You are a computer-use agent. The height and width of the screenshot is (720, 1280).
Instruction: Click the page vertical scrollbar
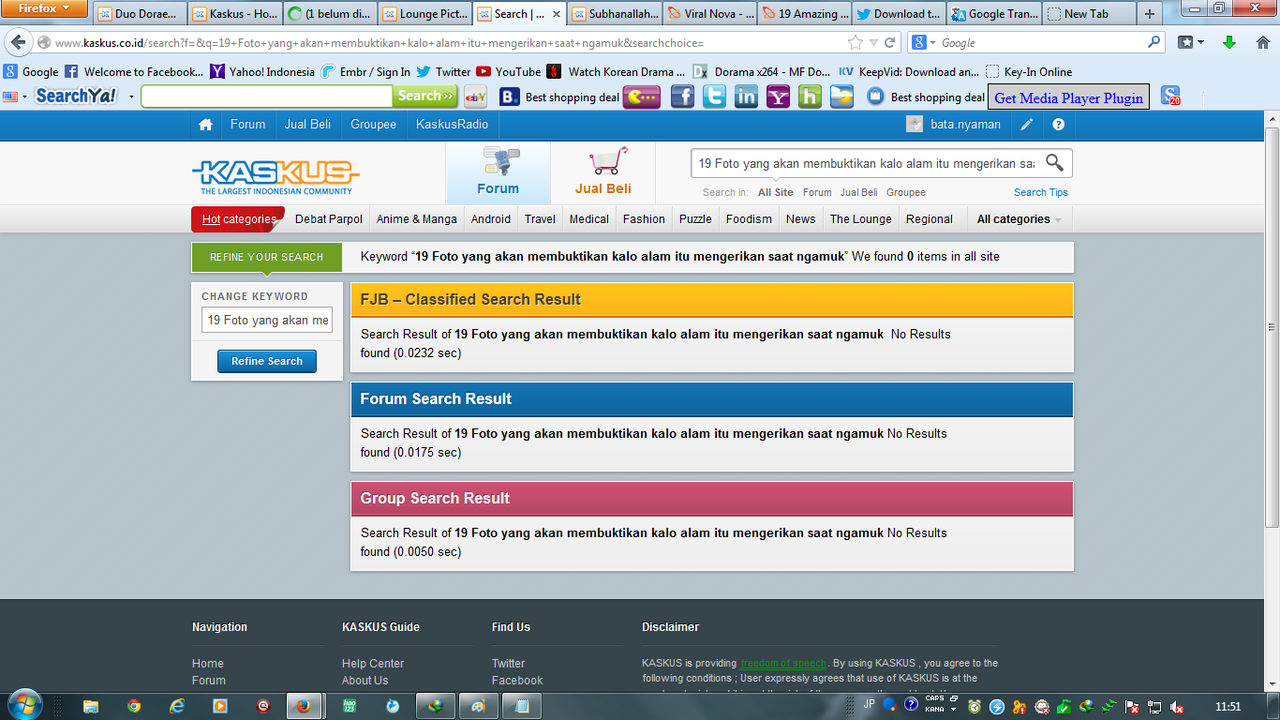[x=1272, y=327]
